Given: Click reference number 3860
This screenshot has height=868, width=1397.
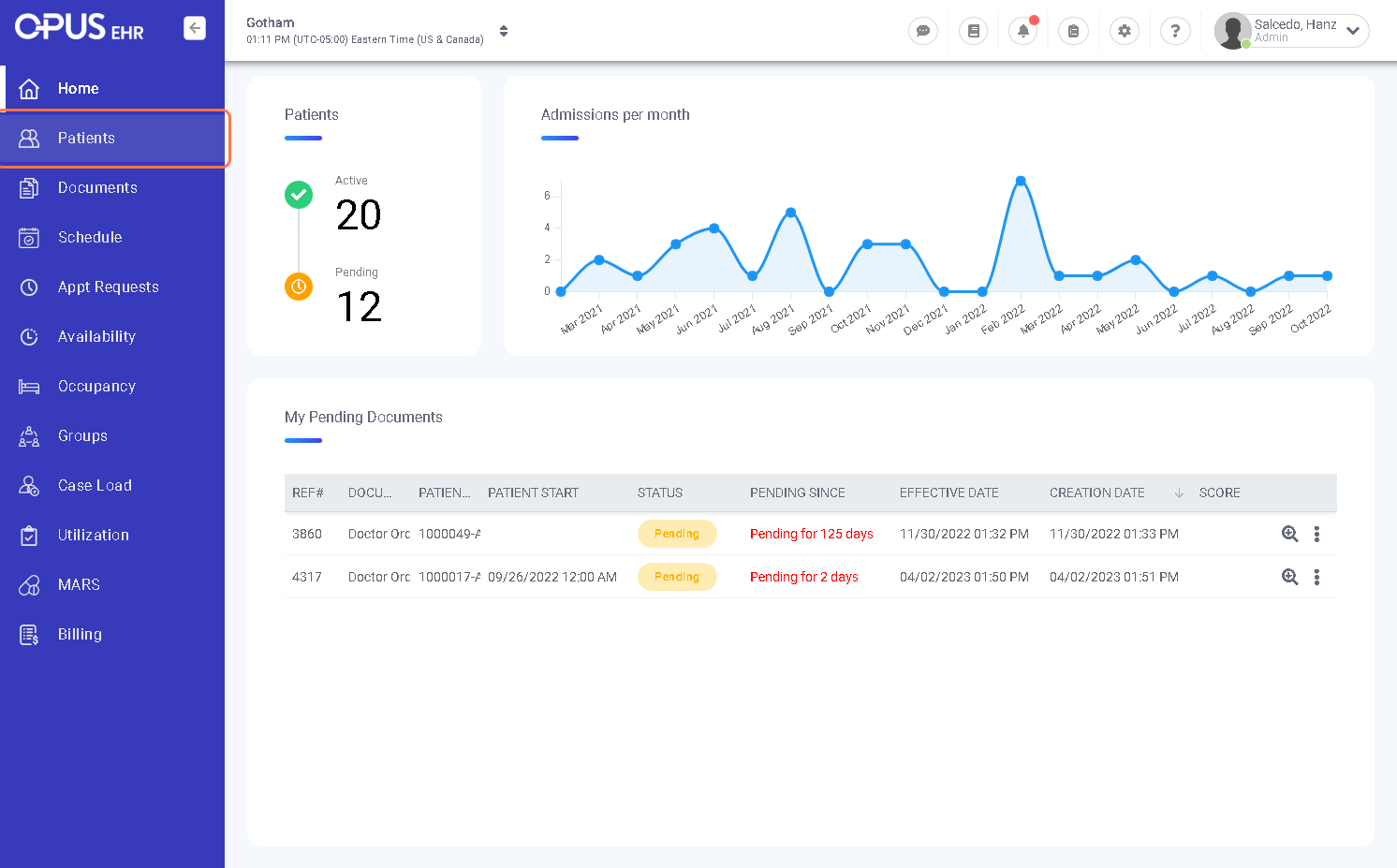Looking at the screenshot, I should tap(307, 534).
